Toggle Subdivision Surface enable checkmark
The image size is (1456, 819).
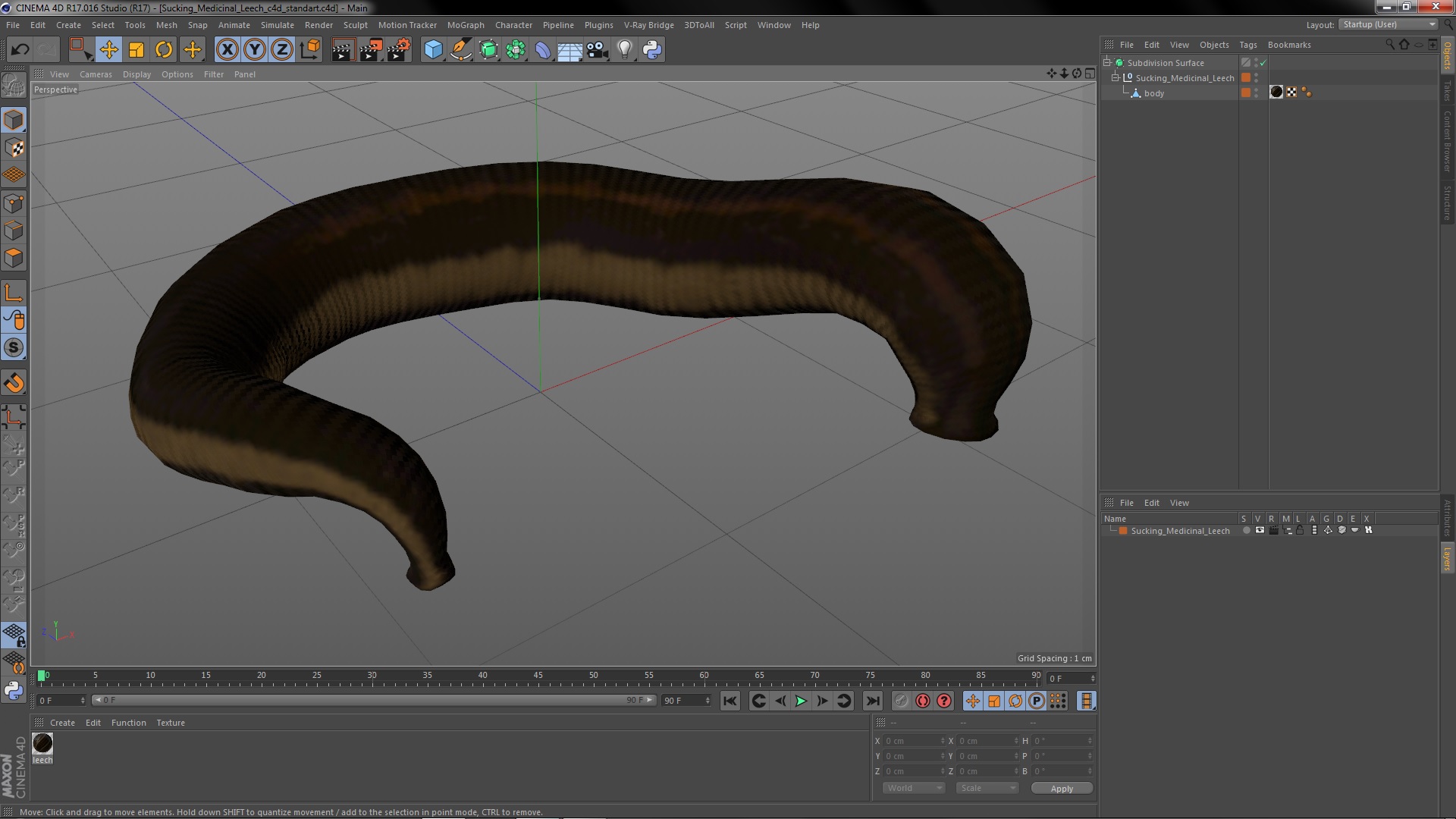[1263, 63]
